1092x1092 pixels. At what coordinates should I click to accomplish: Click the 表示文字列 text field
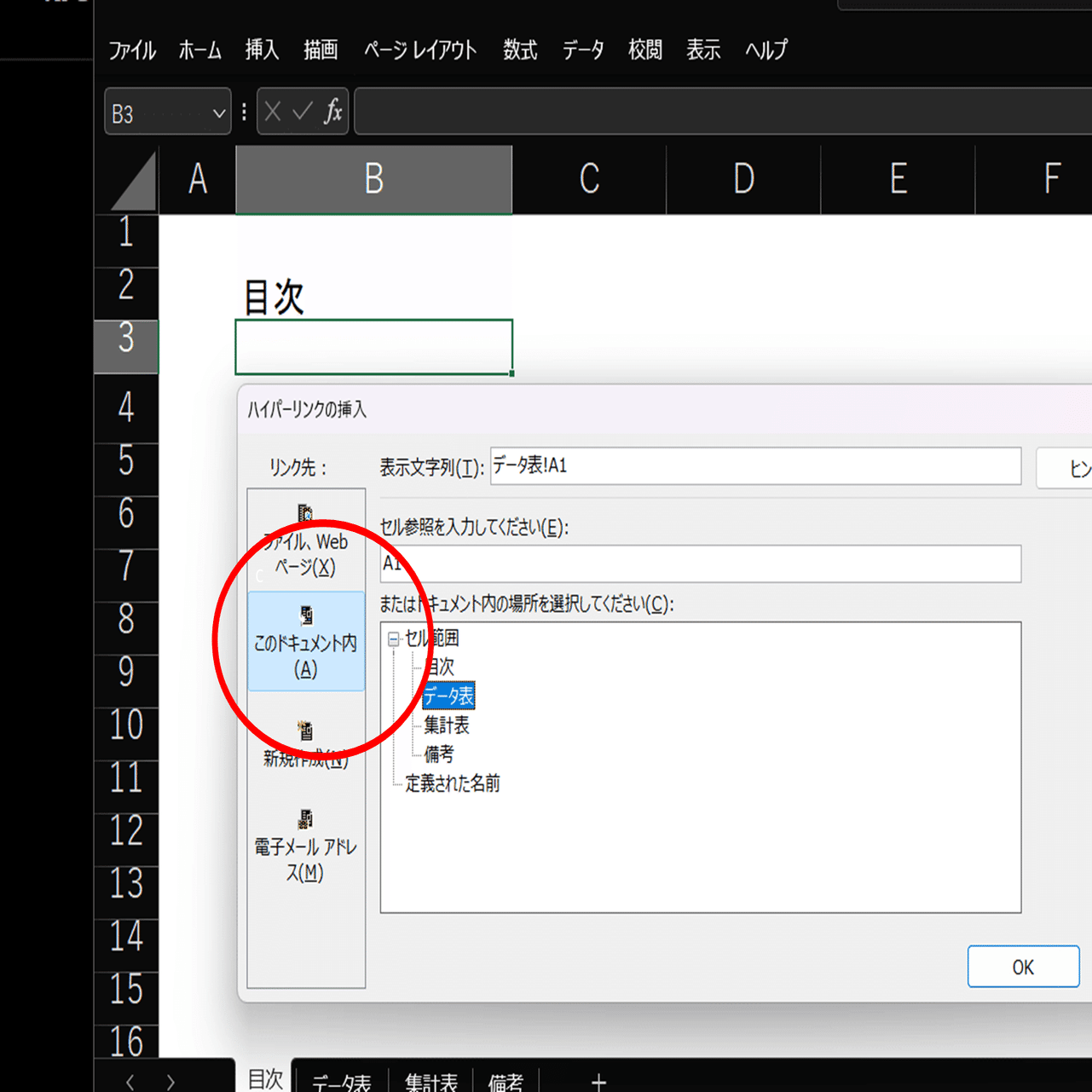[755, 466]
